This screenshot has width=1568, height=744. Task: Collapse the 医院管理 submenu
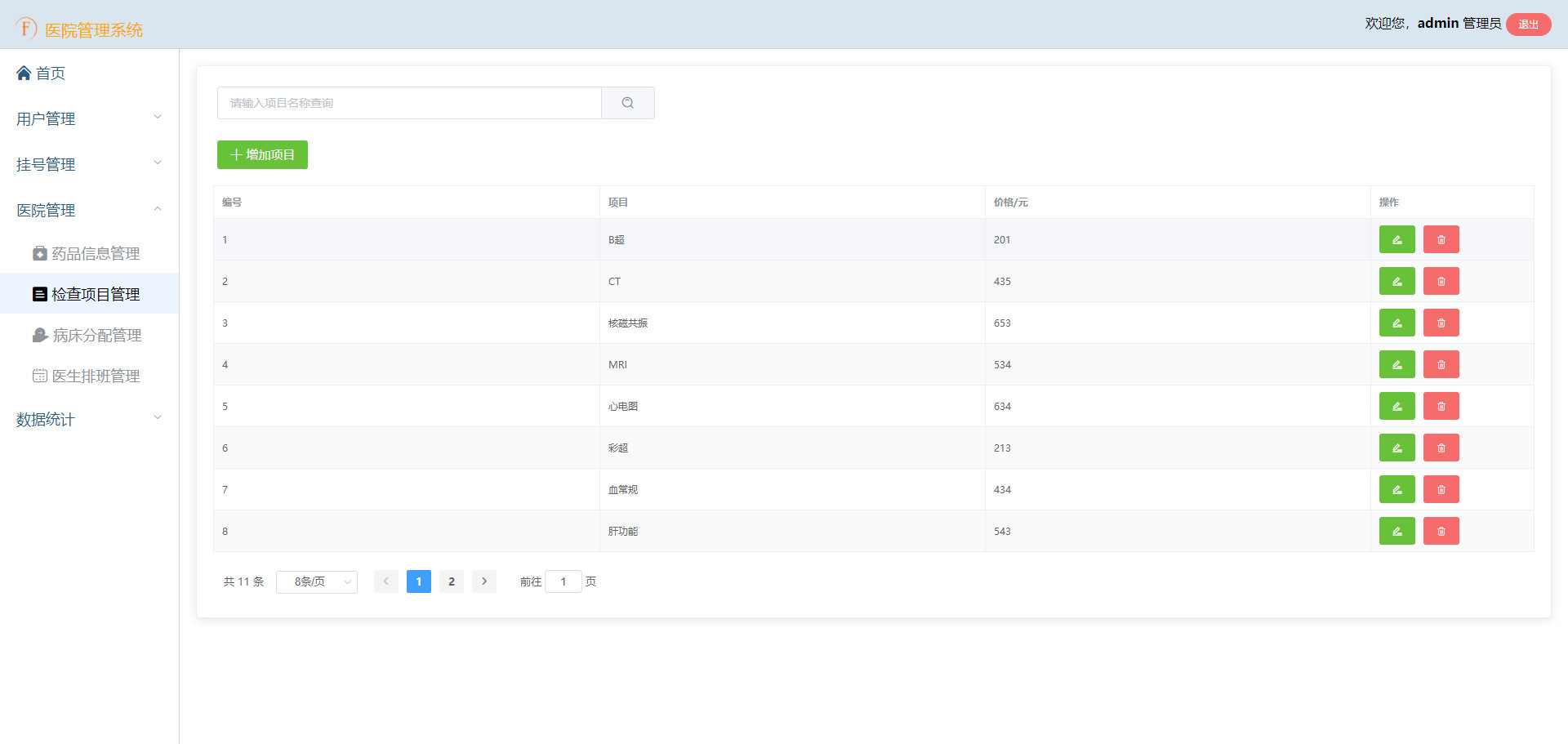pos(90,211)
